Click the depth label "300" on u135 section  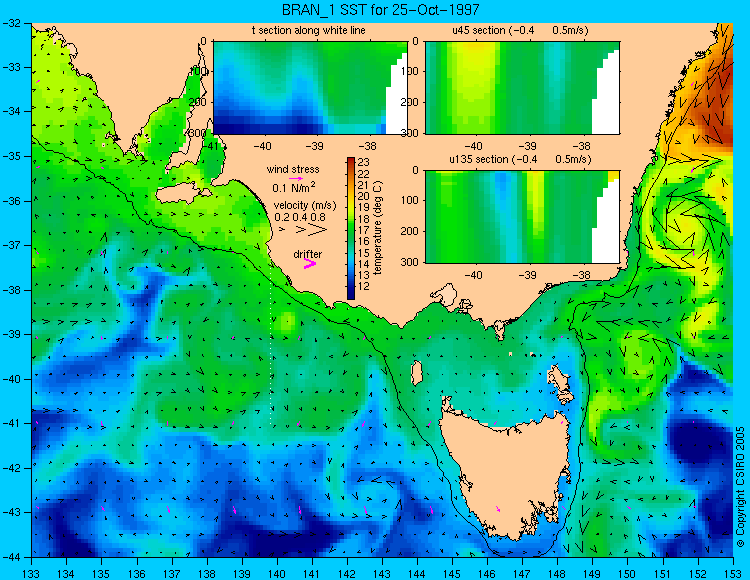409,262
